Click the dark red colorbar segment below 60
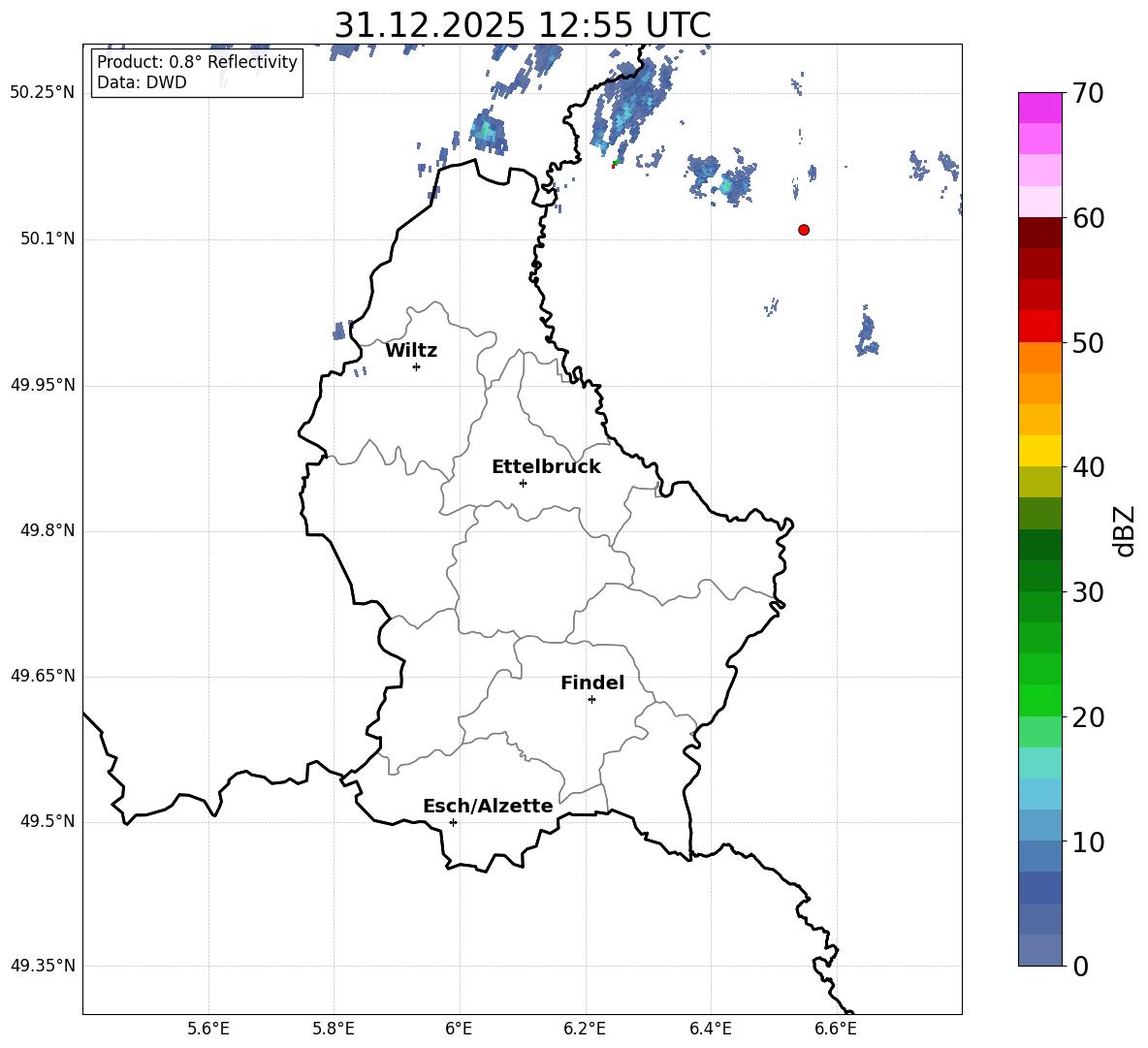The image size is (1148, 1048). click(1039, 233)
